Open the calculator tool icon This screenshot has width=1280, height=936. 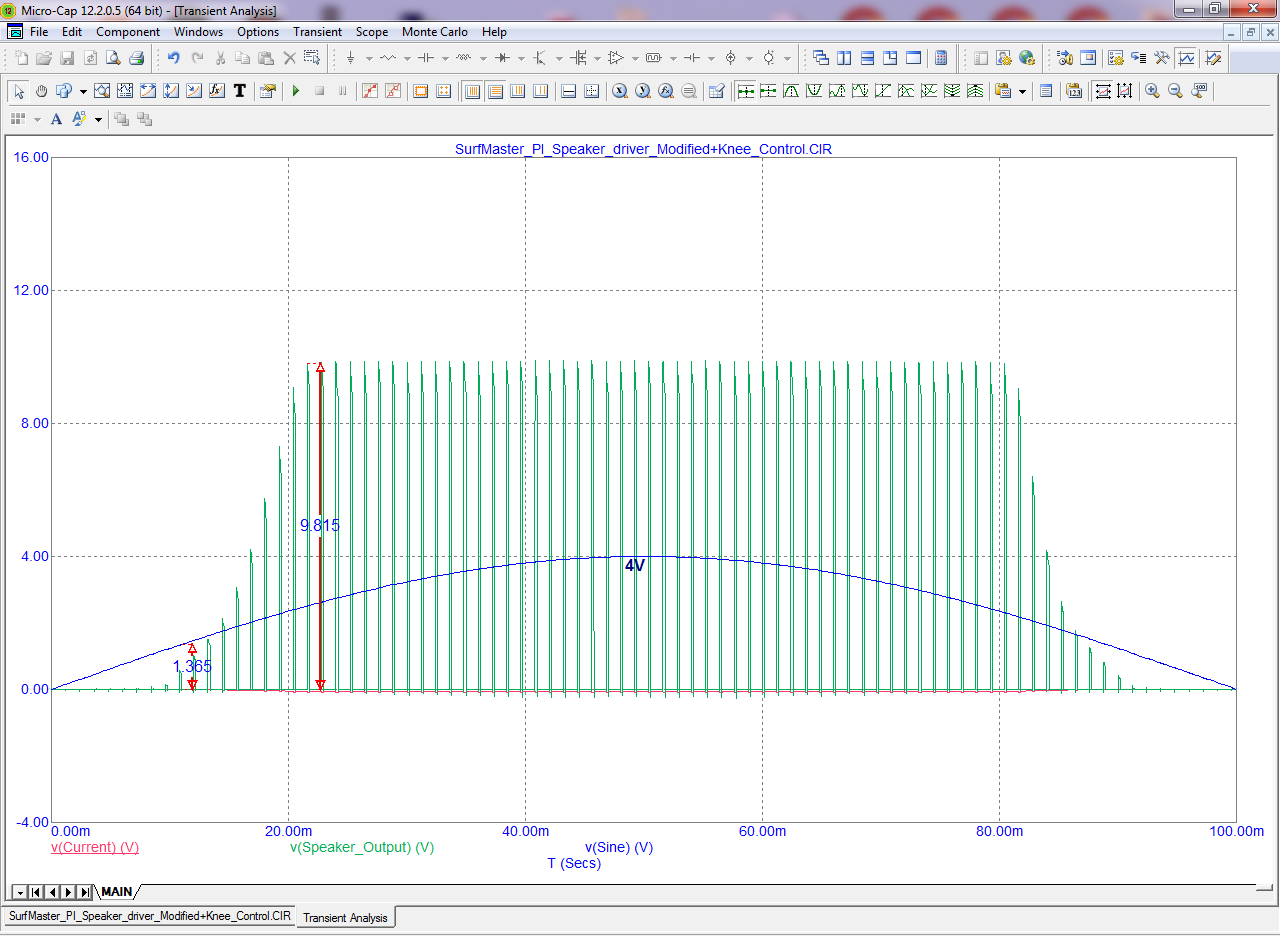941,58
